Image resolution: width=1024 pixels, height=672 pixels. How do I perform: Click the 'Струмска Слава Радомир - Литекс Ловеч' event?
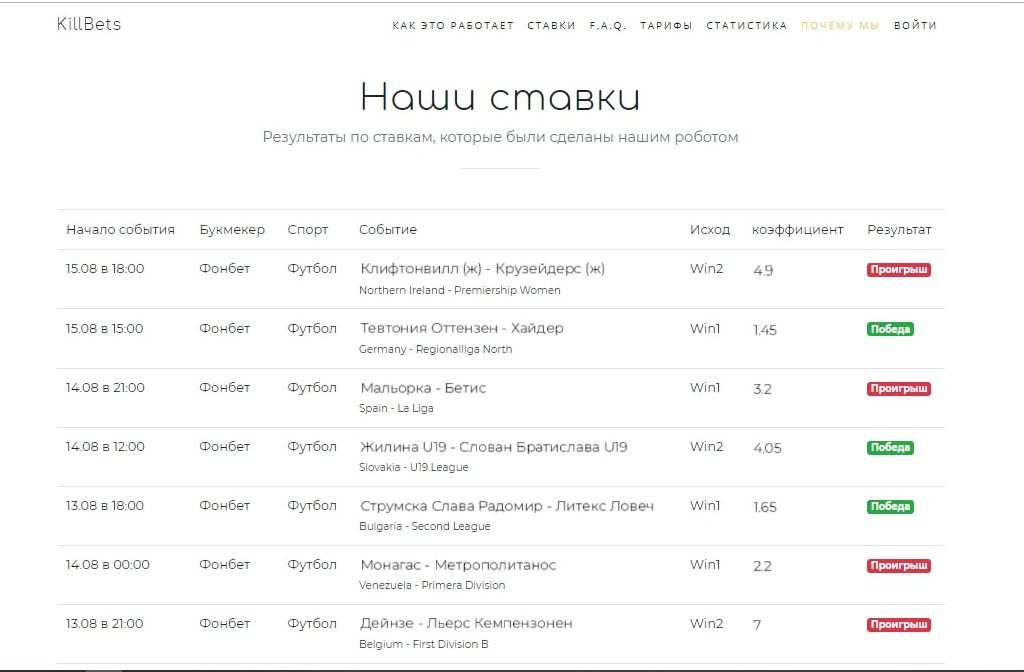507,506
